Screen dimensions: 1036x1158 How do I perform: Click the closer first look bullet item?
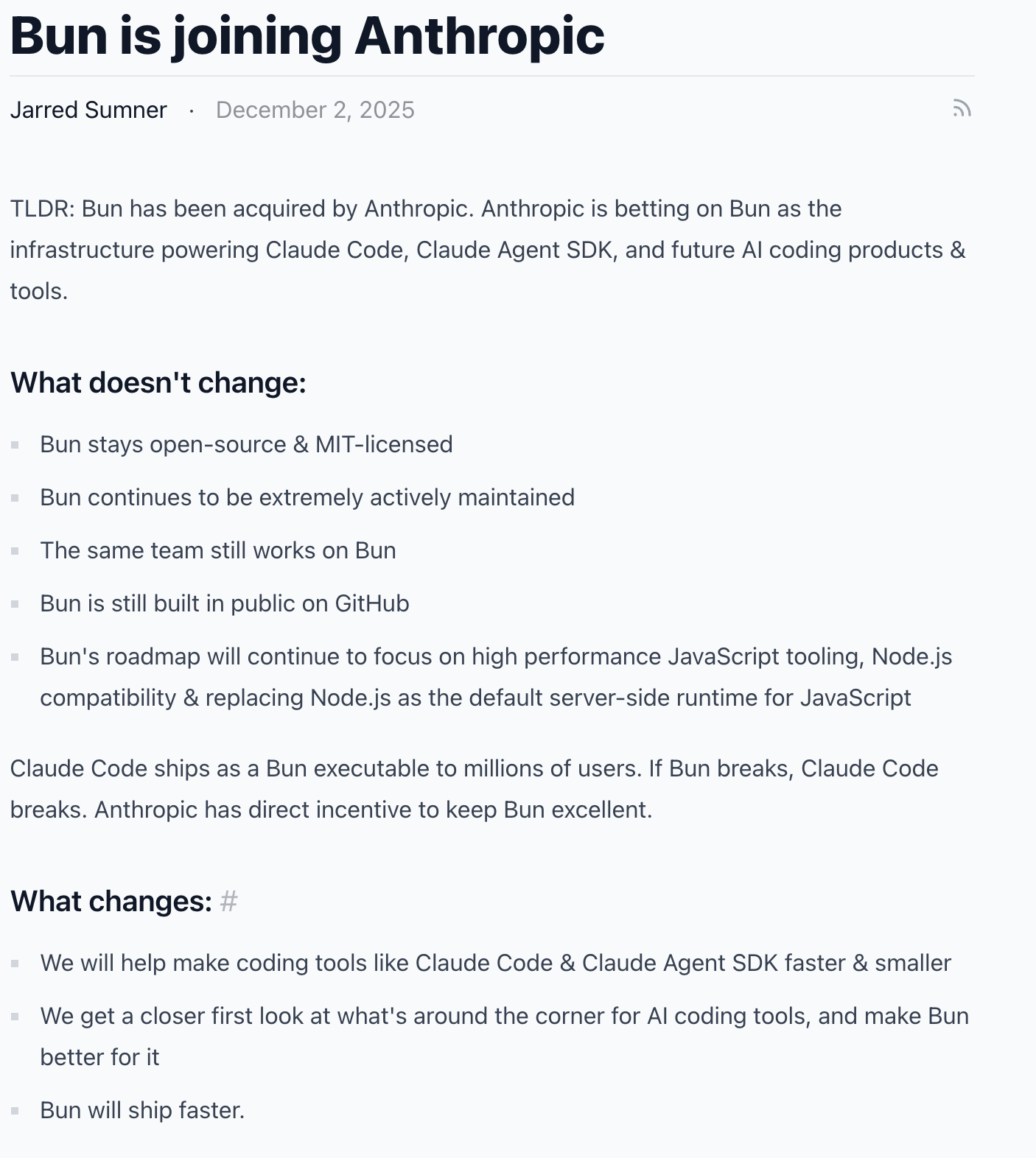(x=505, y=1036)
